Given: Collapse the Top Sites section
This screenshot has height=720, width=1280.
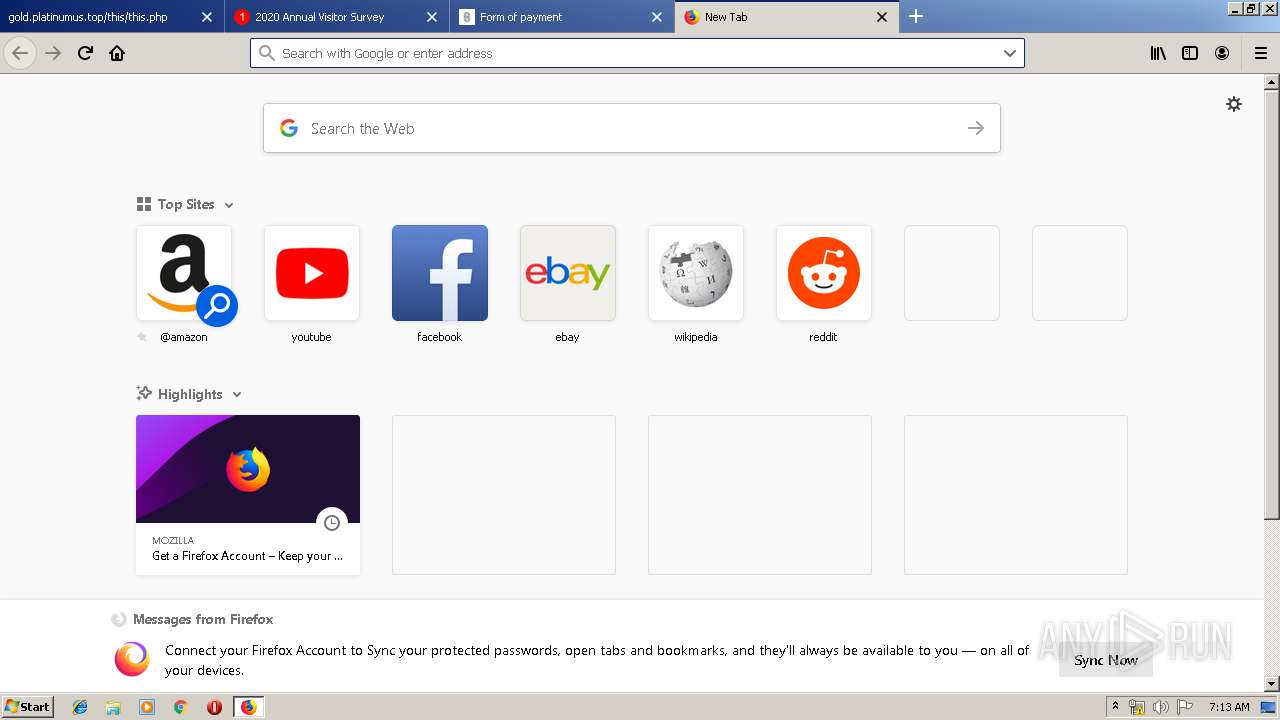Looking at the screenshot, I should (229, 205).
